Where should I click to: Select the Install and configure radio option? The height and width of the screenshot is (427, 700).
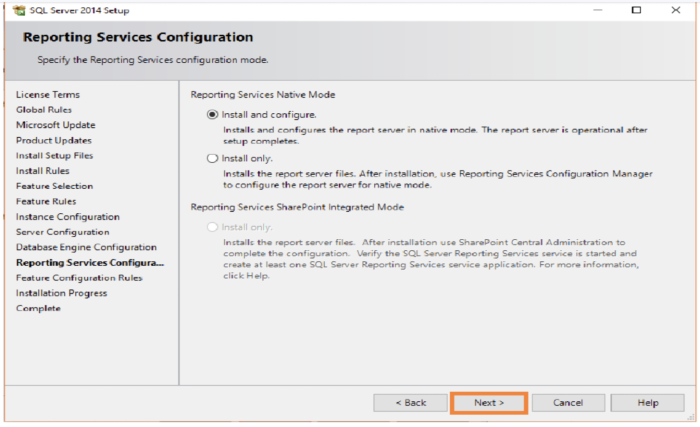click(212, 115)
